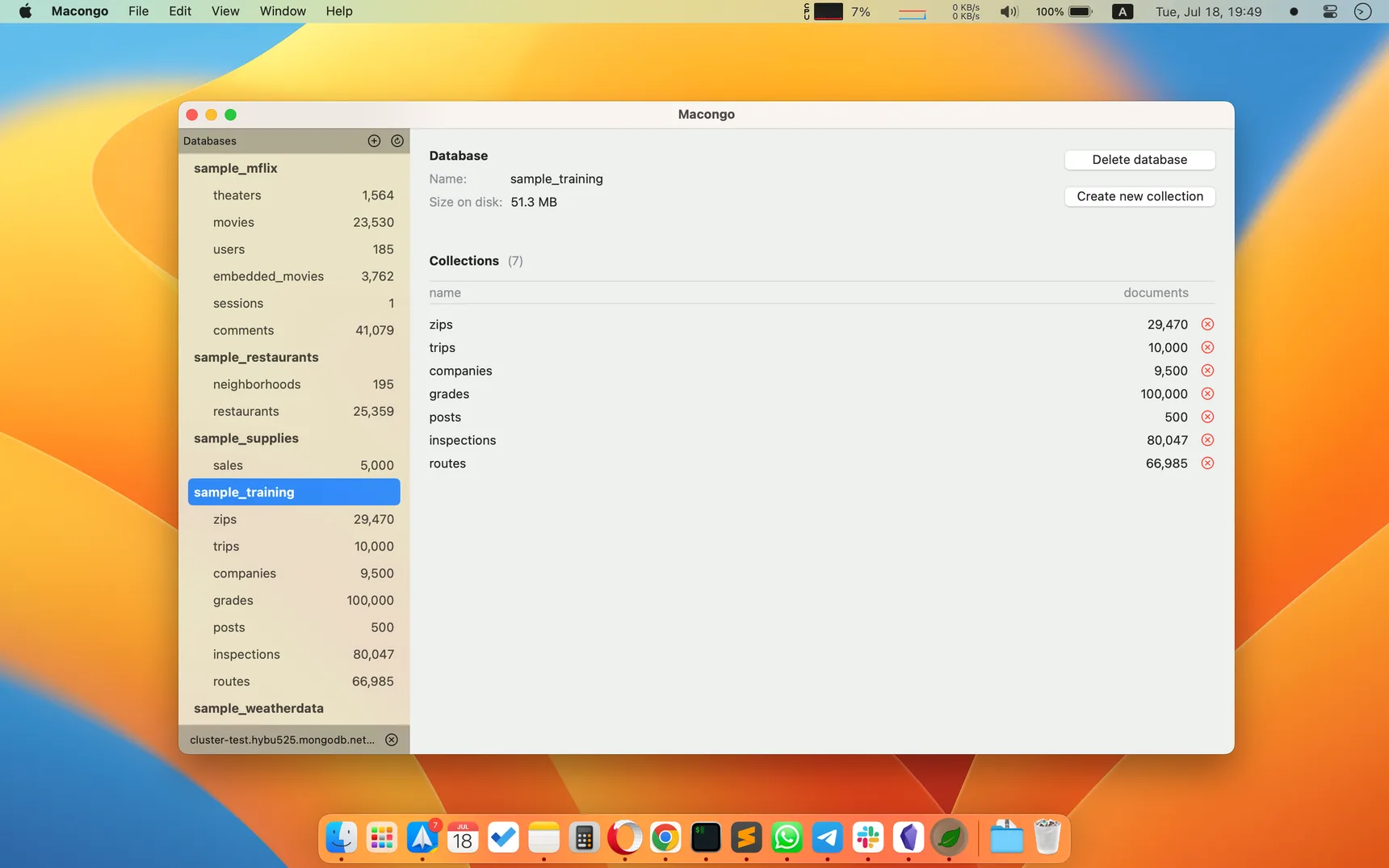Select sample_supplies database in sidebar
The width and height of the screenshot is (1389, 868).
(294, 438)
